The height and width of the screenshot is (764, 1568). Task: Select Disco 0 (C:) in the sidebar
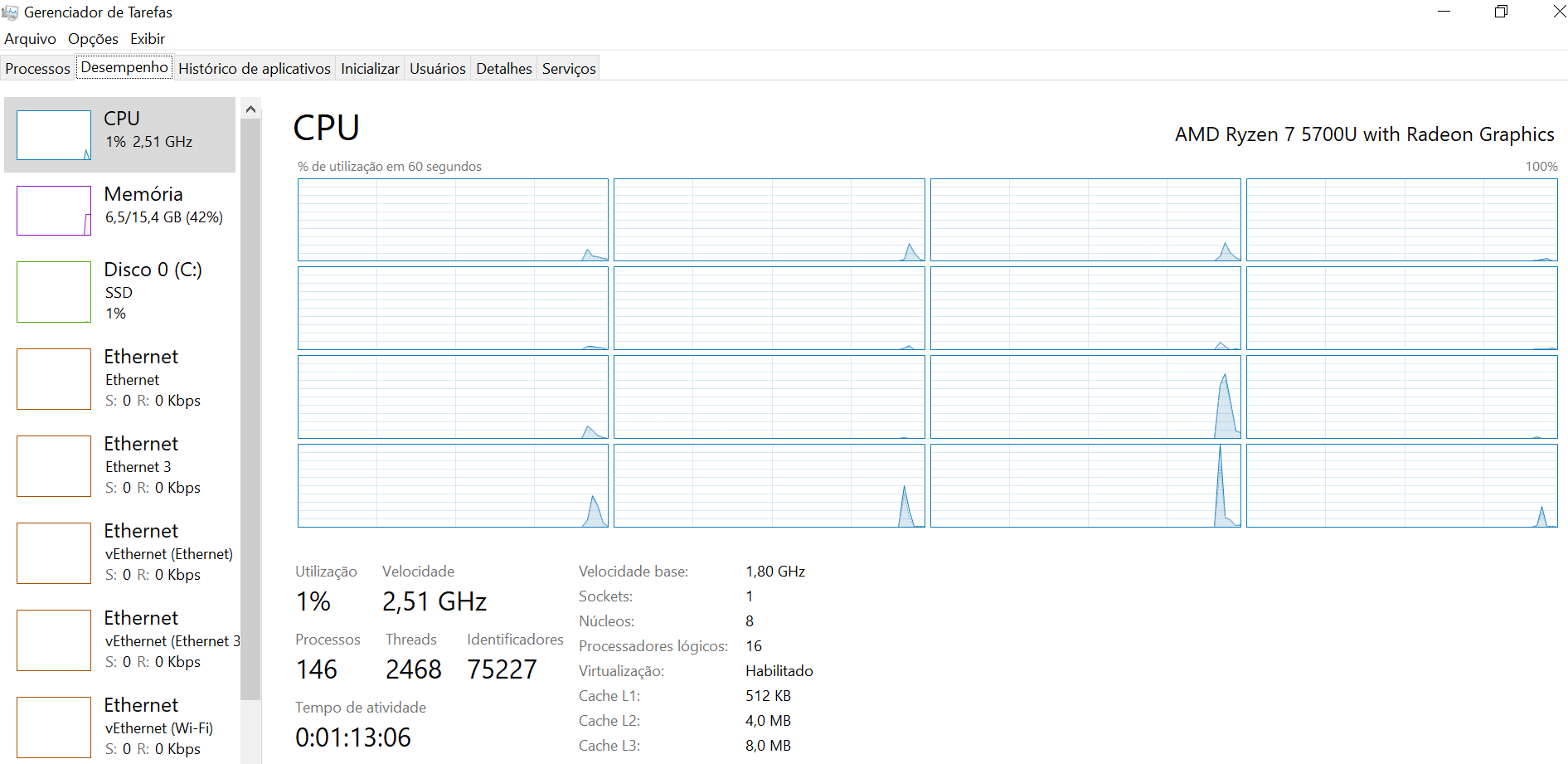coord(120,291)
